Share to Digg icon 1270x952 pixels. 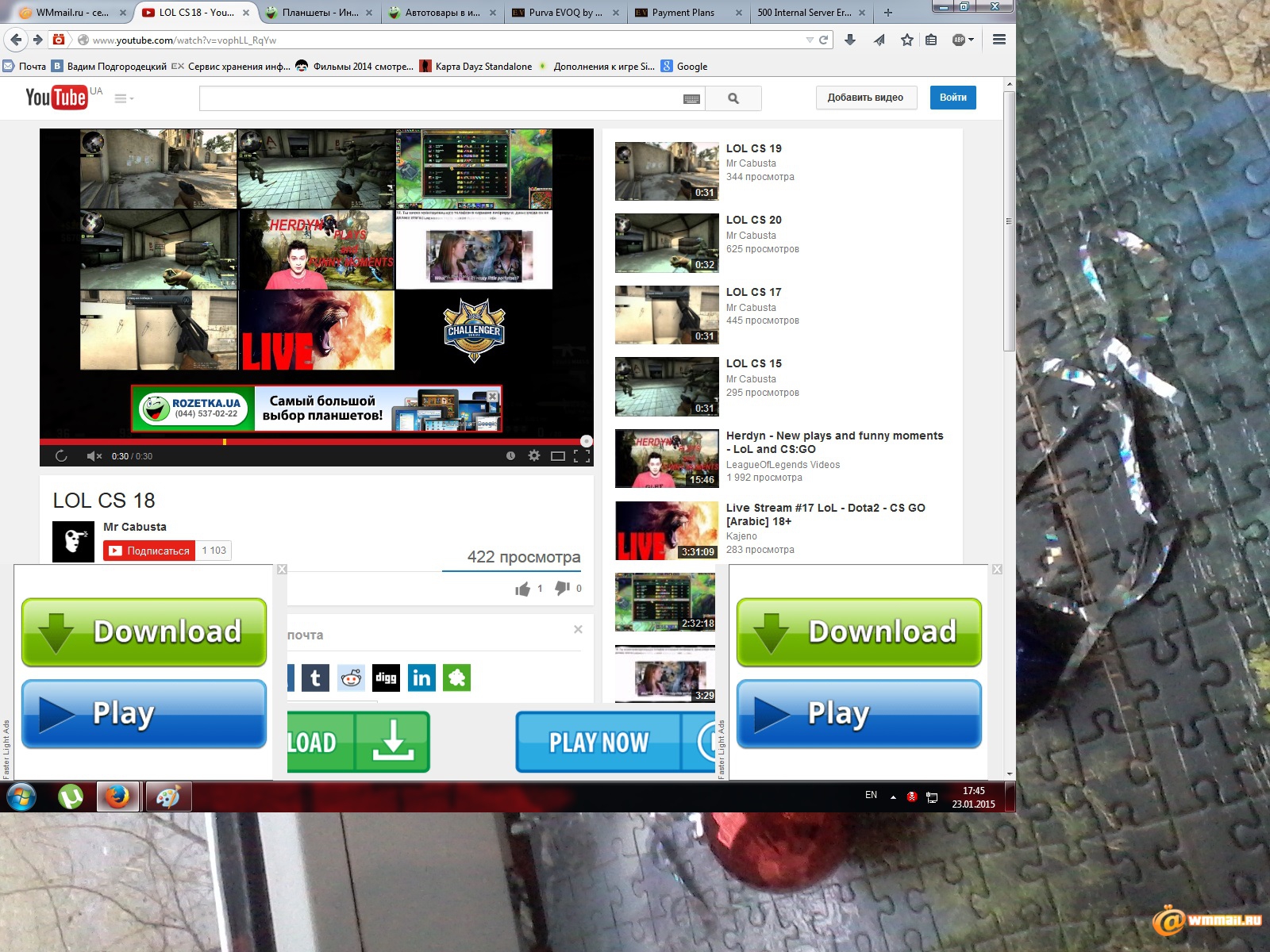pyautogui.click(x=386, y=678)
